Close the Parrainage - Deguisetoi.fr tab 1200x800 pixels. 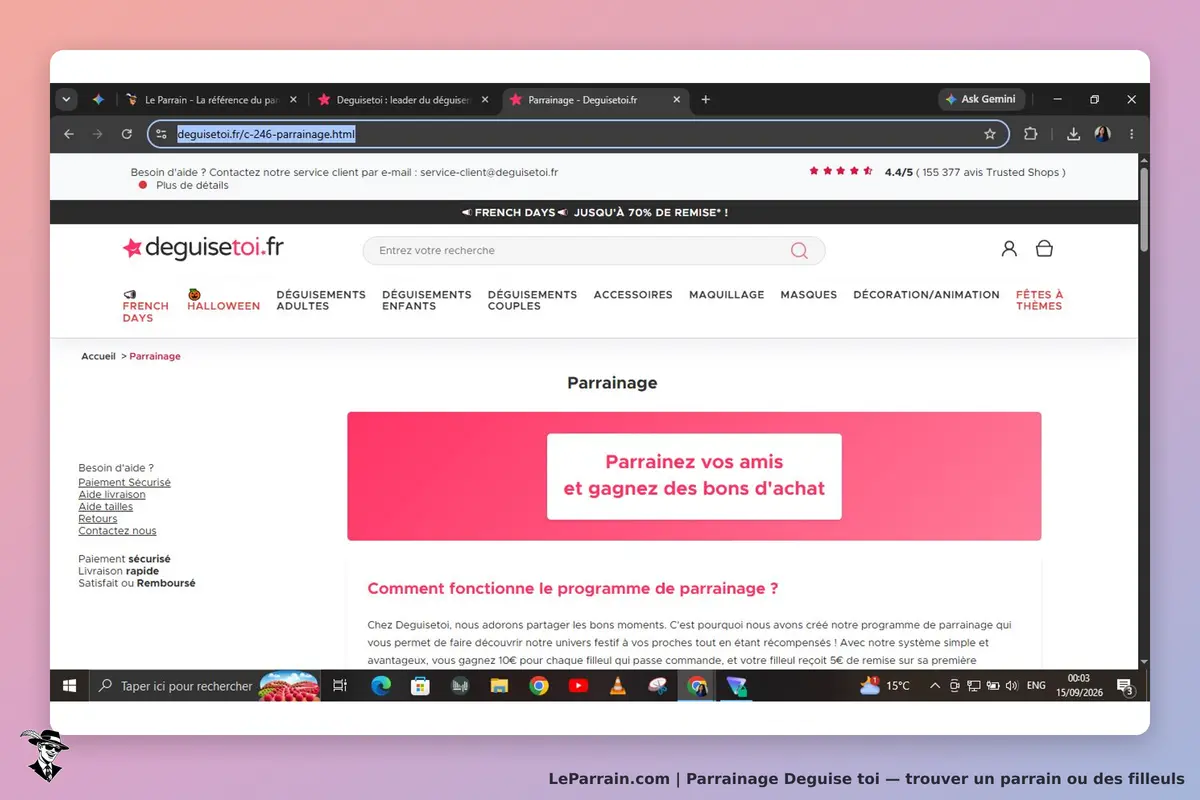tap(676, 100)
